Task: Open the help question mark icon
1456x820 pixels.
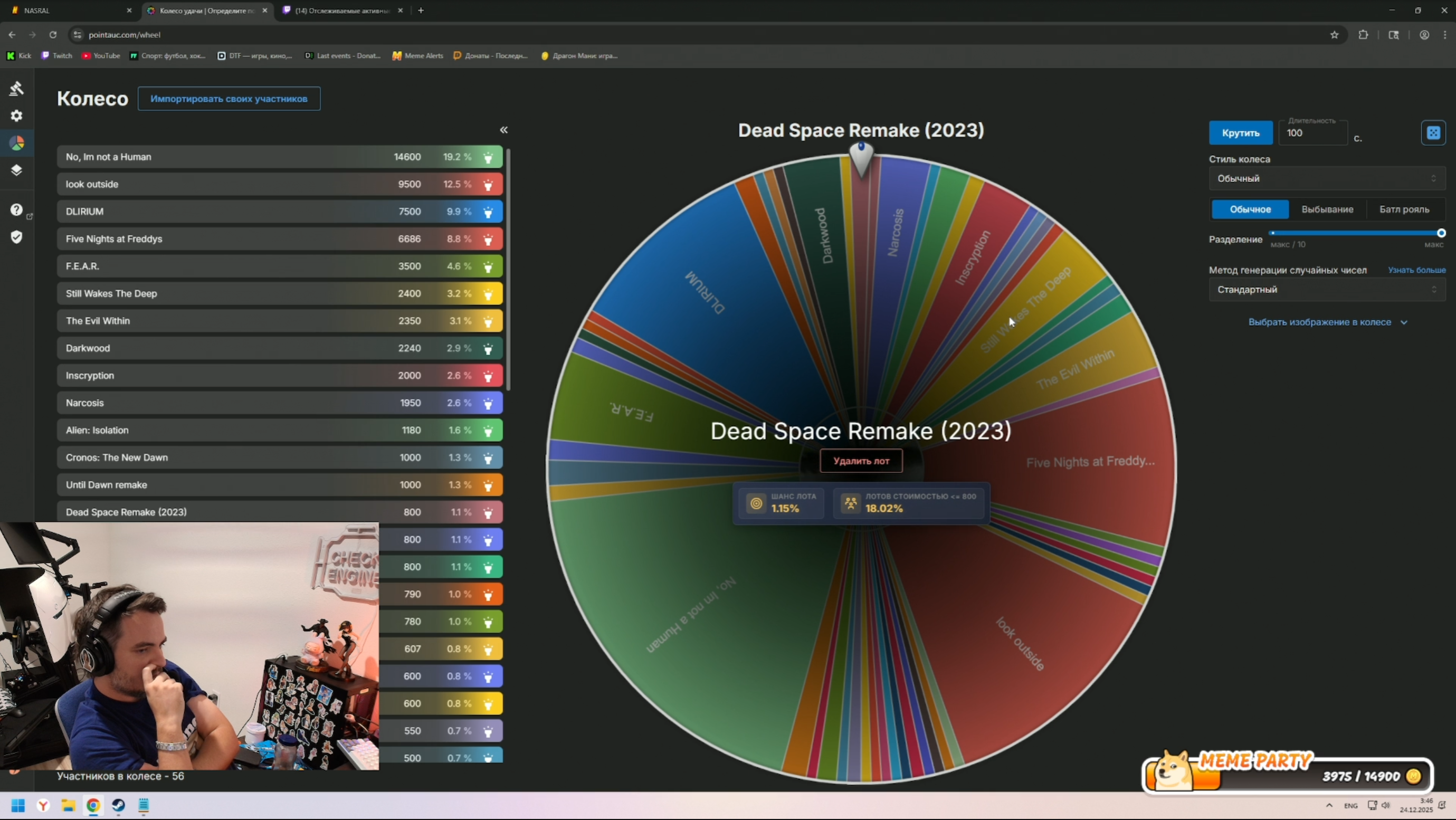Action: (x=16, y=209)
